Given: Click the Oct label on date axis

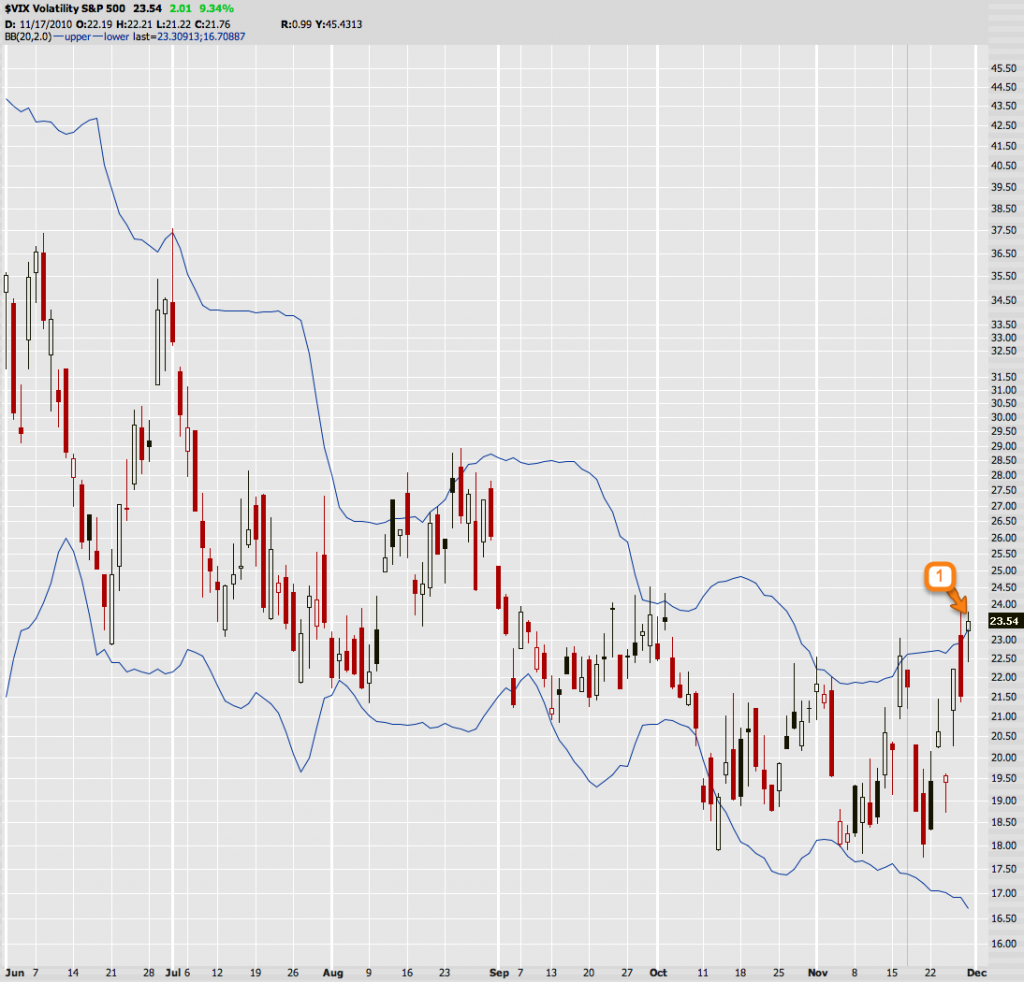Looking at the screenshot, I should coord(657,972).
